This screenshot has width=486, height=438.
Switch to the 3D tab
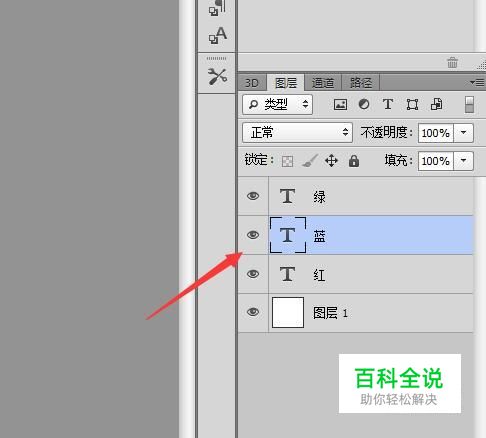252,83
